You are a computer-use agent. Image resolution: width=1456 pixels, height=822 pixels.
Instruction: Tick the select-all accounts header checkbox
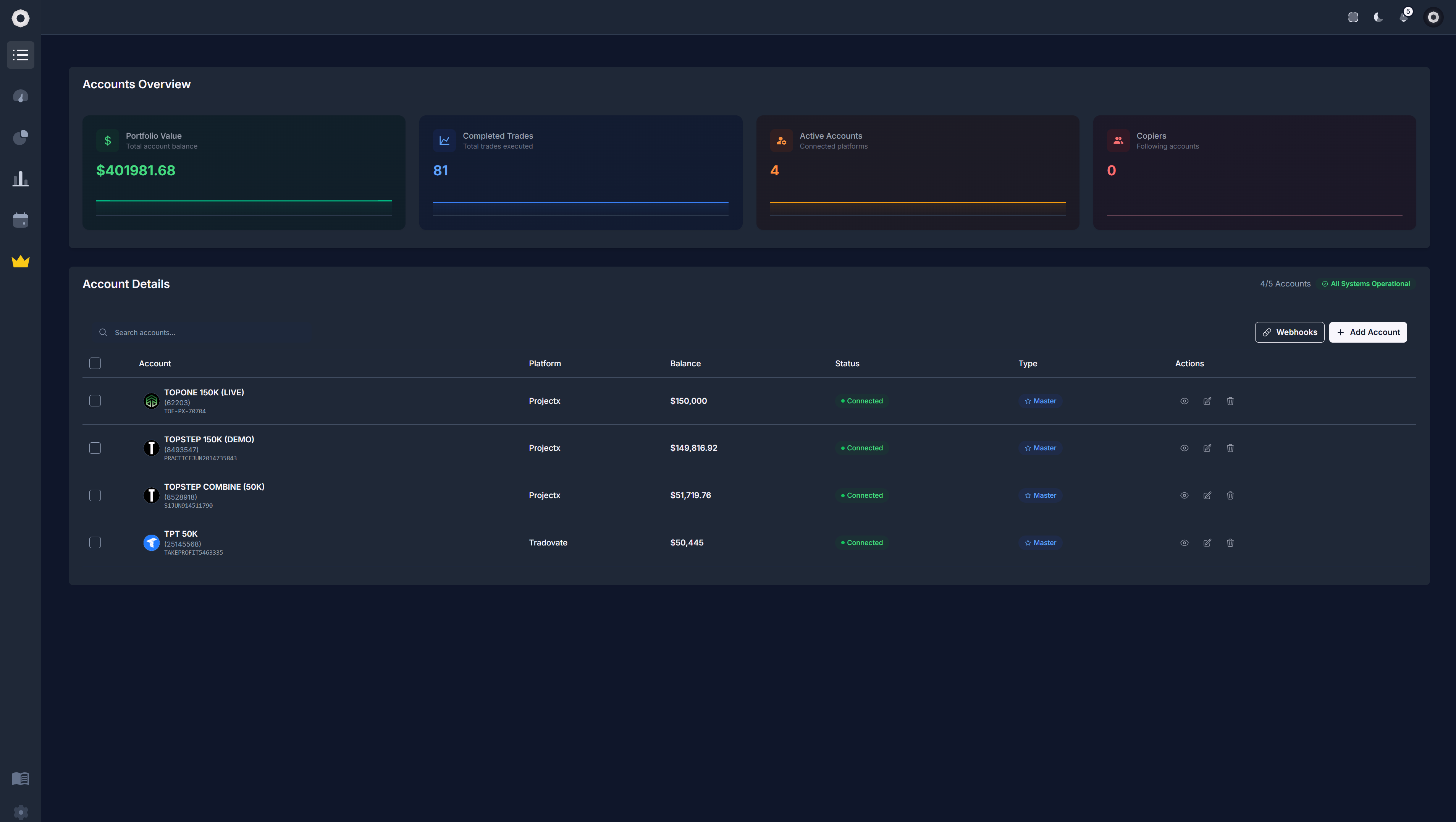(95, 364)
